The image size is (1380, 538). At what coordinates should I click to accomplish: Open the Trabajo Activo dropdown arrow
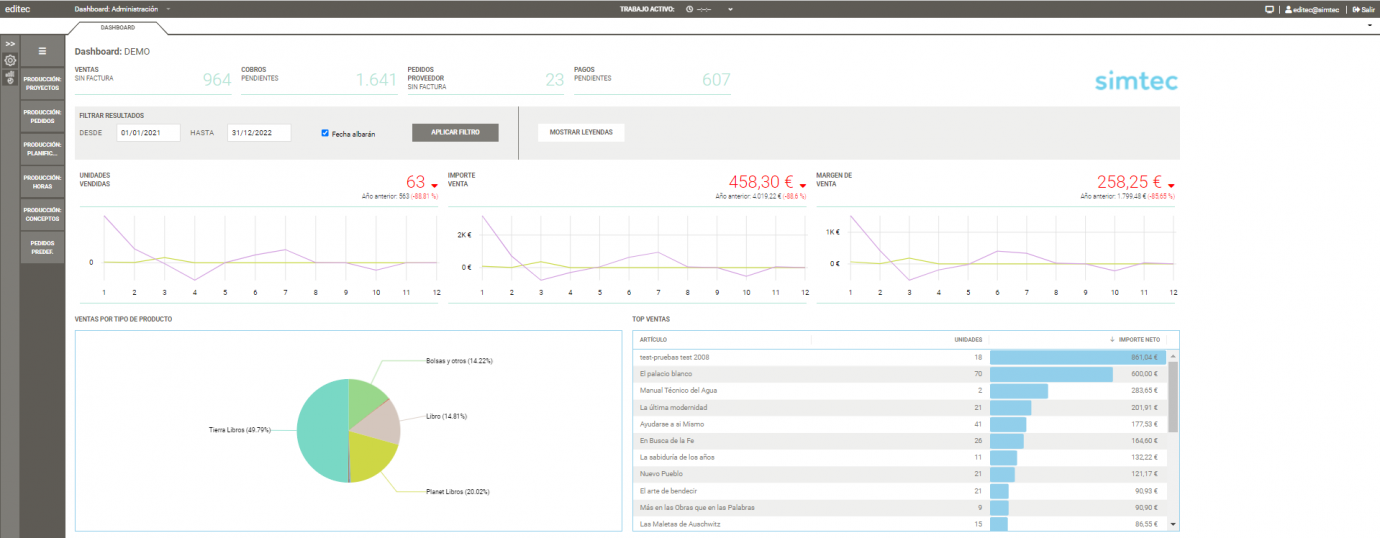click(731, 9)
